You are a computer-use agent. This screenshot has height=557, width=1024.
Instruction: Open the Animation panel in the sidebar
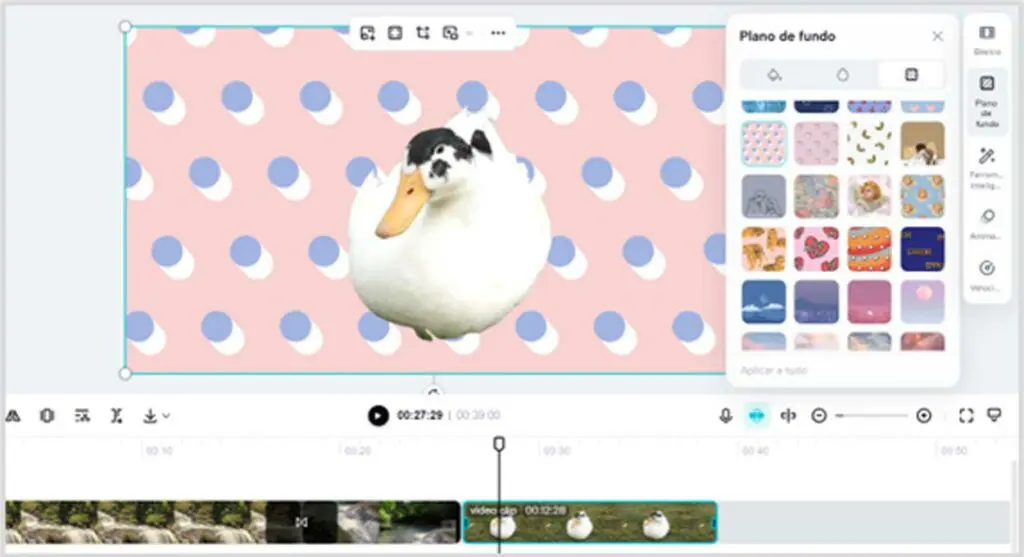[x=986, y=222]
